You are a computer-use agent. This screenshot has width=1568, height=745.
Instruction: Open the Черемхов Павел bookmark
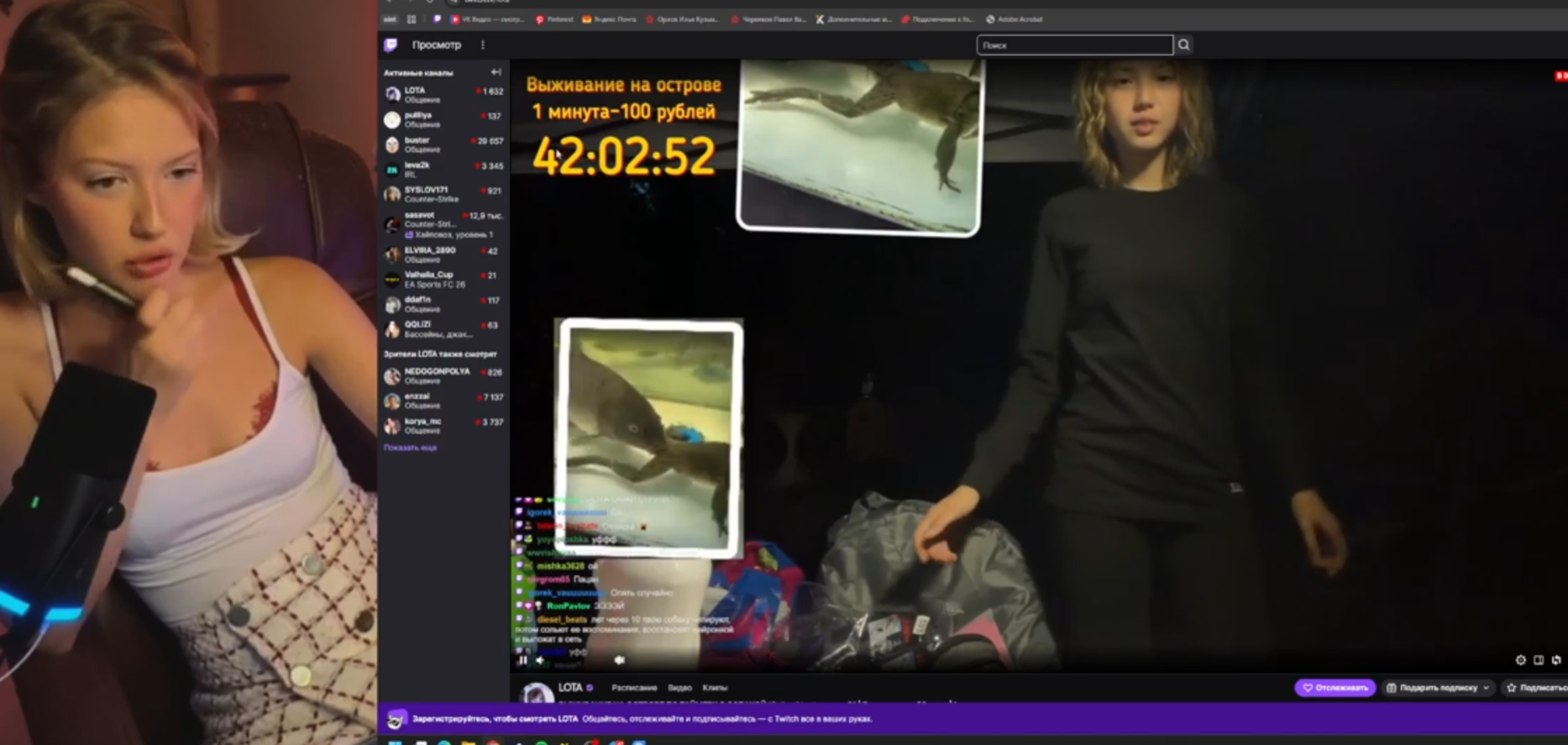pyautogui.click(x=768, y=19)
